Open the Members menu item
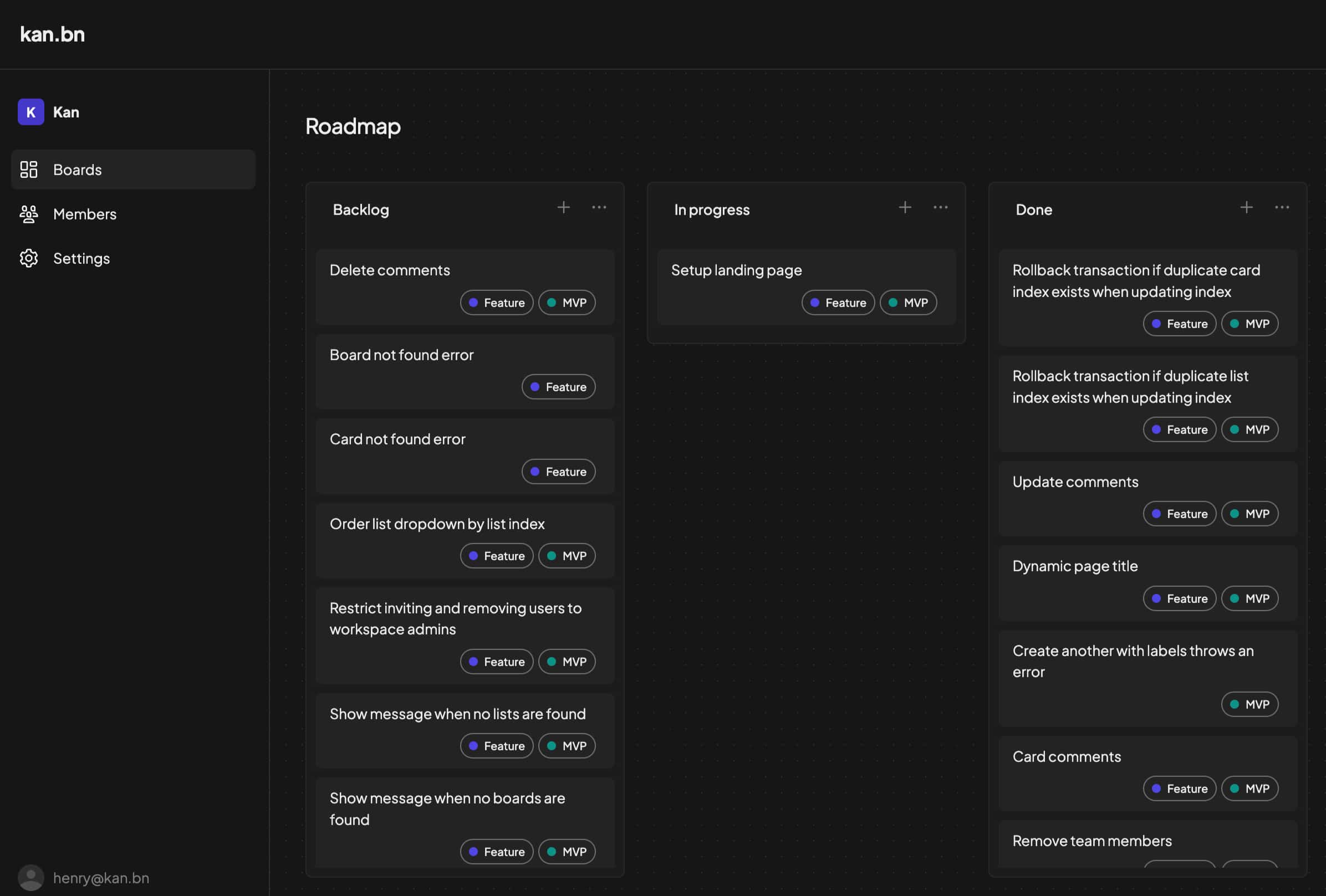 (84, 214)
